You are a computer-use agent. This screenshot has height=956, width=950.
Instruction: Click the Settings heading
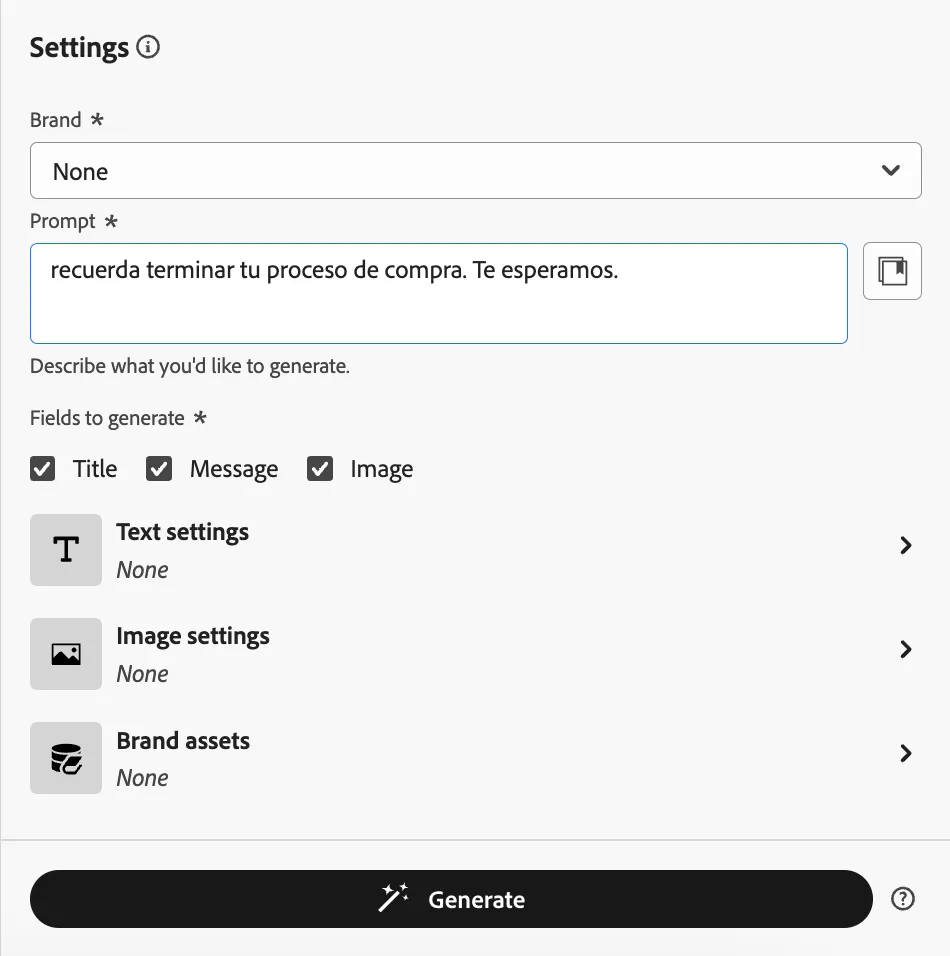[x=79, y=48]
